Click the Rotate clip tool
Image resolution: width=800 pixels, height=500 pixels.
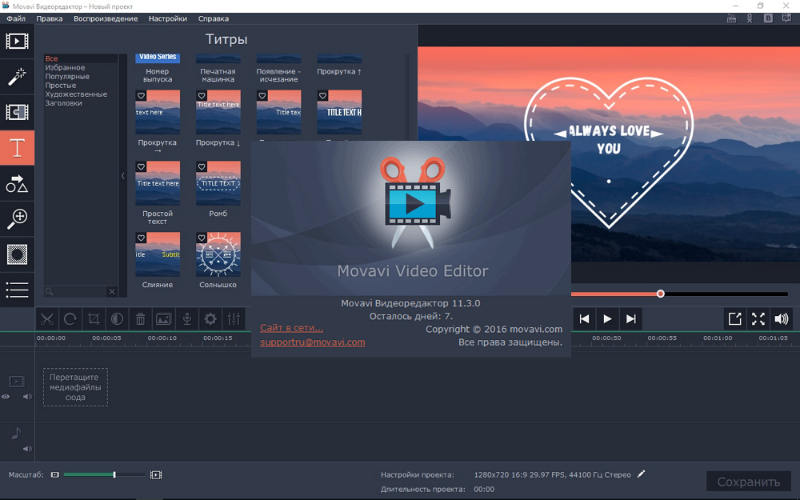[70, 319]
